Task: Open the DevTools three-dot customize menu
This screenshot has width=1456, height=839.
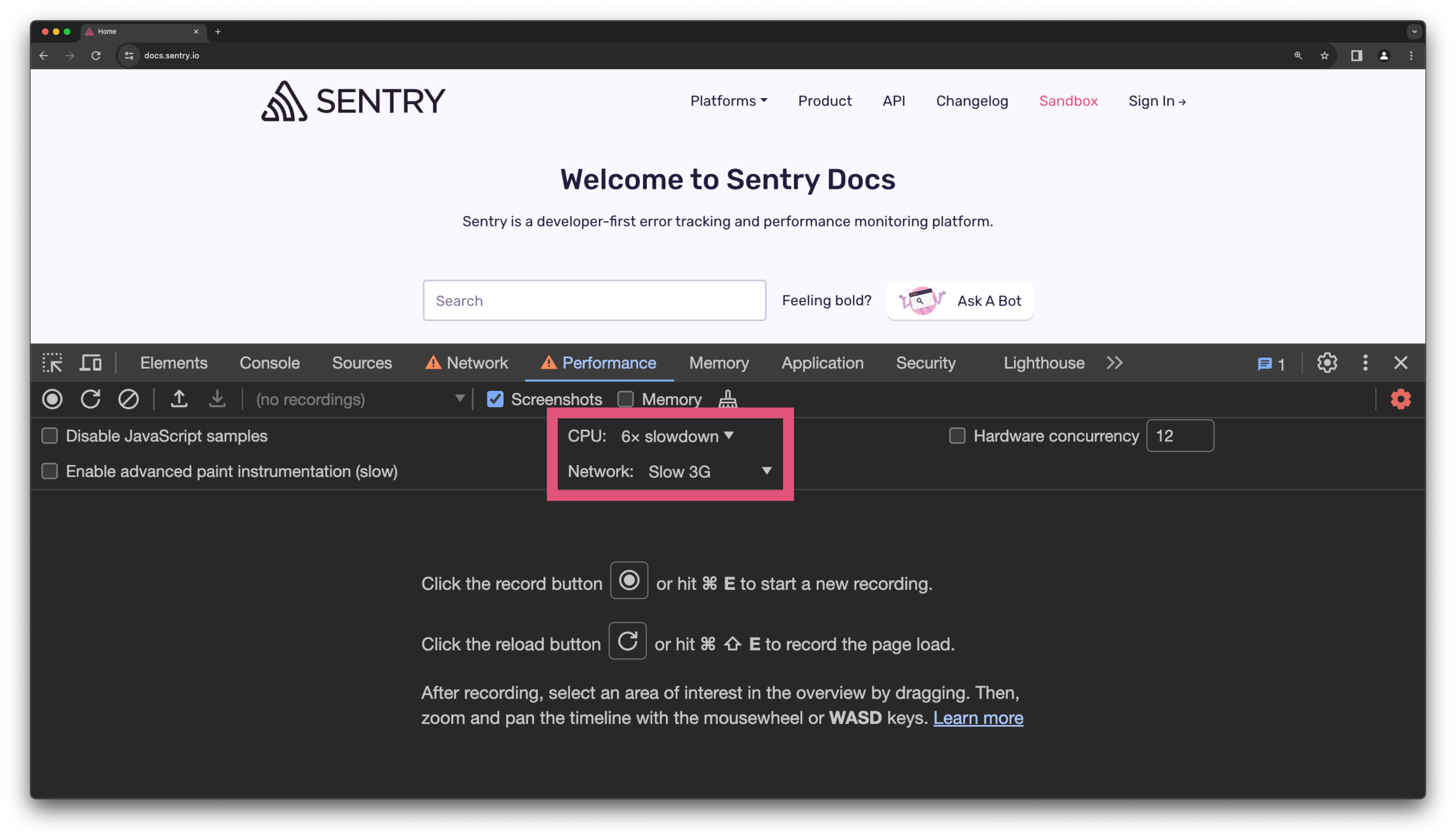Action: point(1366,363)
